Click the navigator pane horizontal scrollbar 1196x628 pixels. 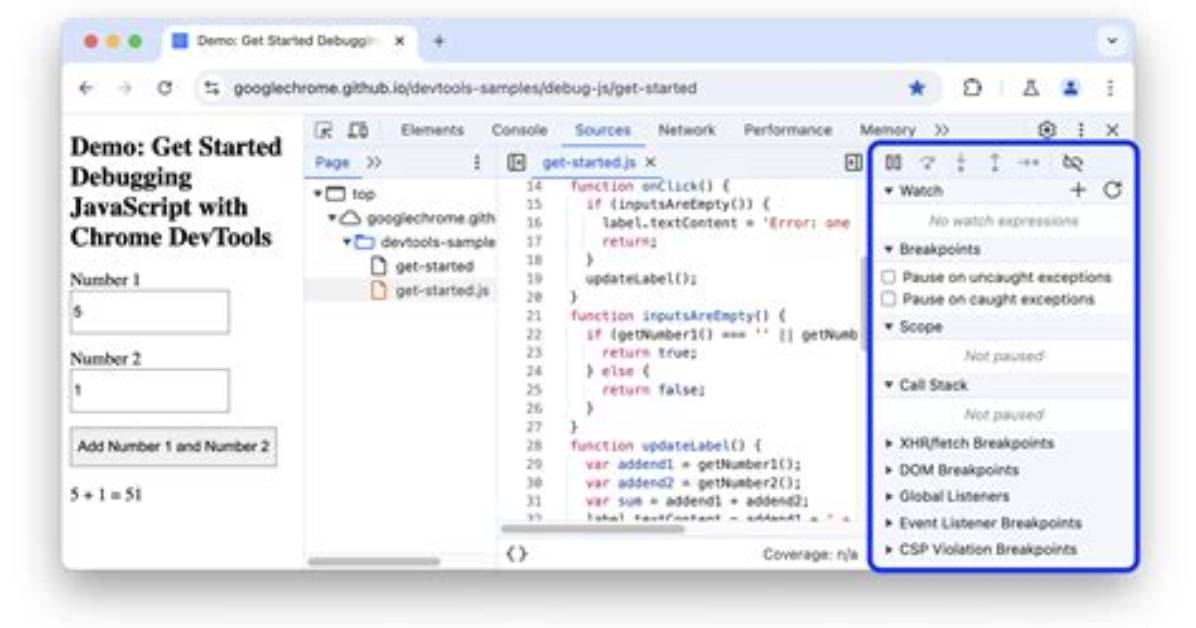(x=374, y=562)
